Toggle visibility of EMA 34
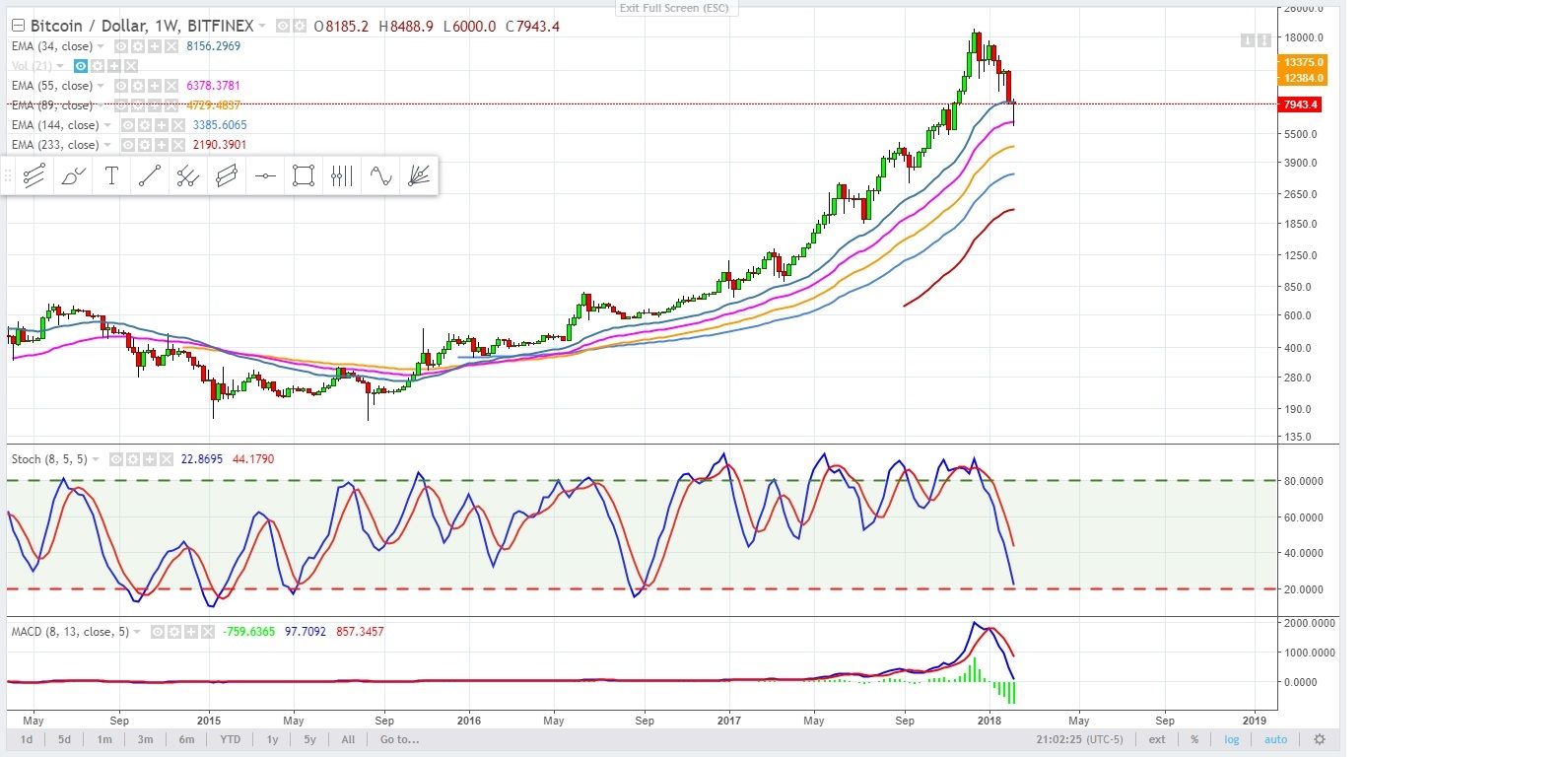 121,46
